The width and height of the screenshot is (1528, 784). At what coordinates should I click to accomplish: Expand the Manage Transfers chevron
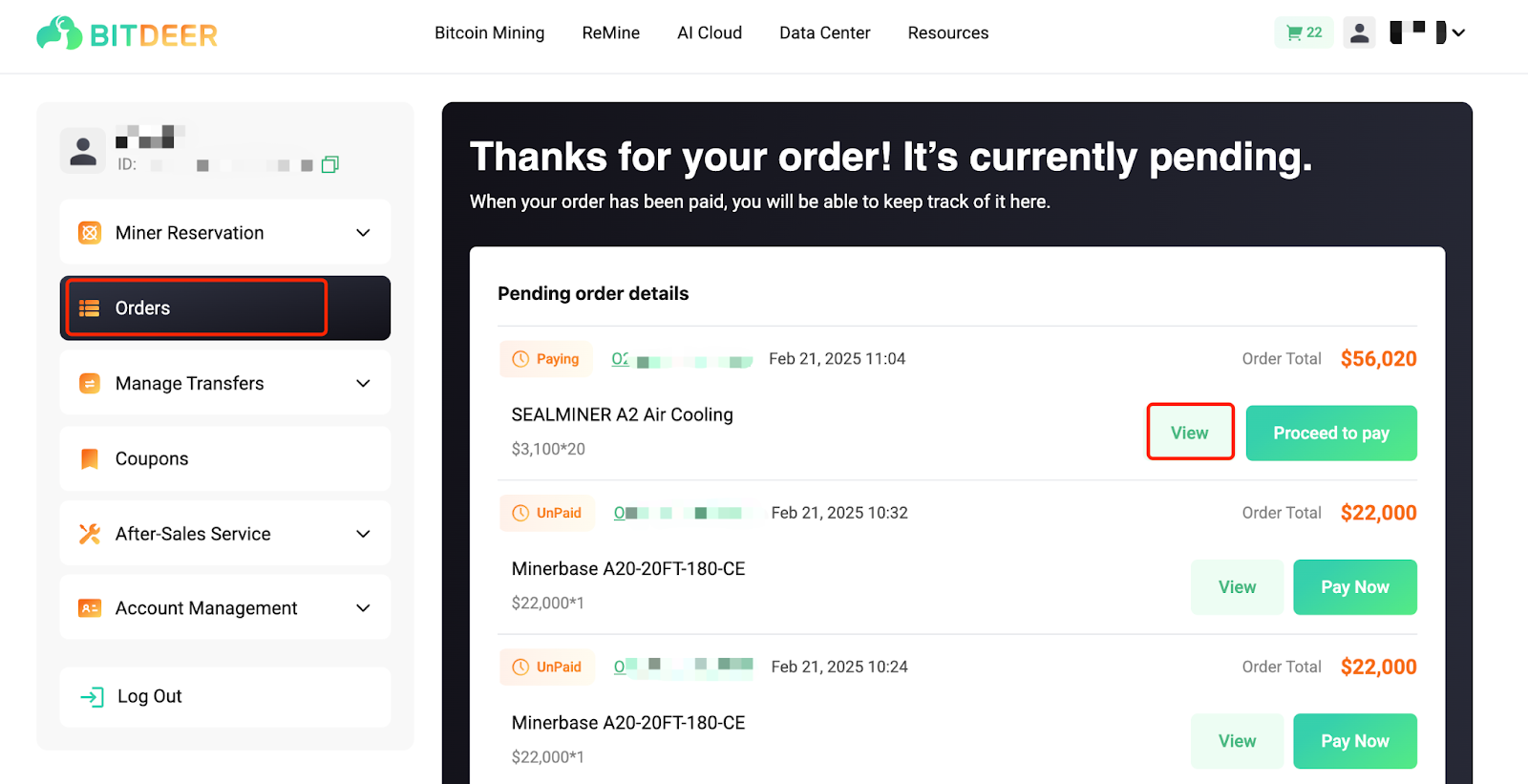click(363, 384)
